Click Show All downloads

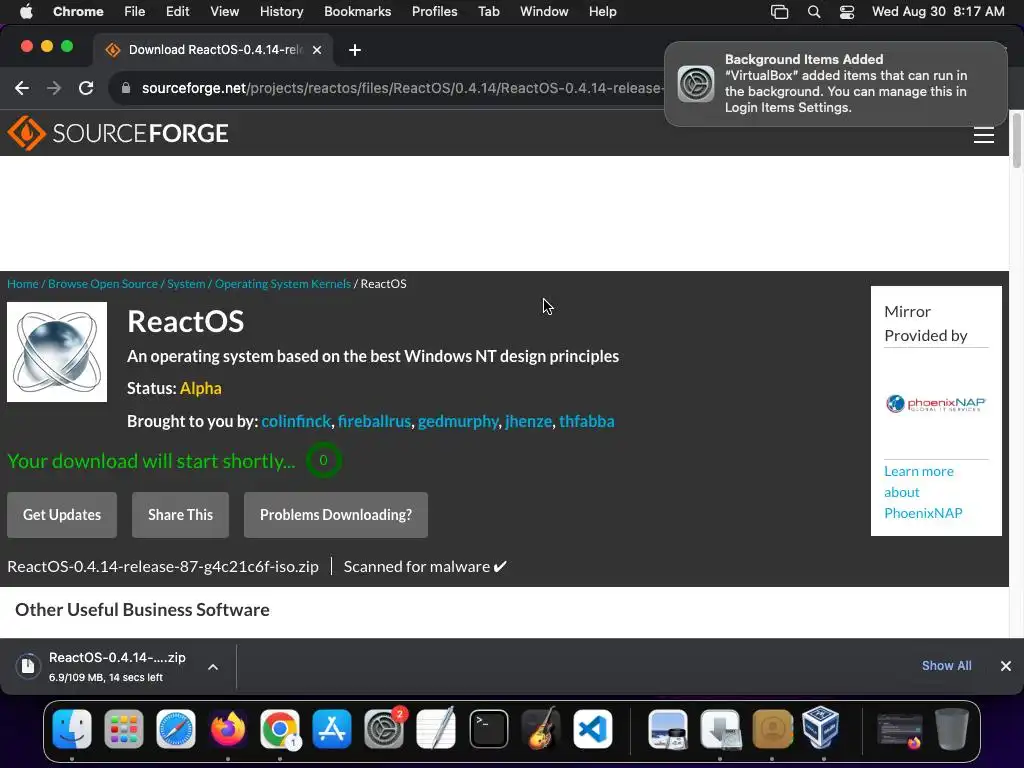pyautogui.click(x=946, y=665)
